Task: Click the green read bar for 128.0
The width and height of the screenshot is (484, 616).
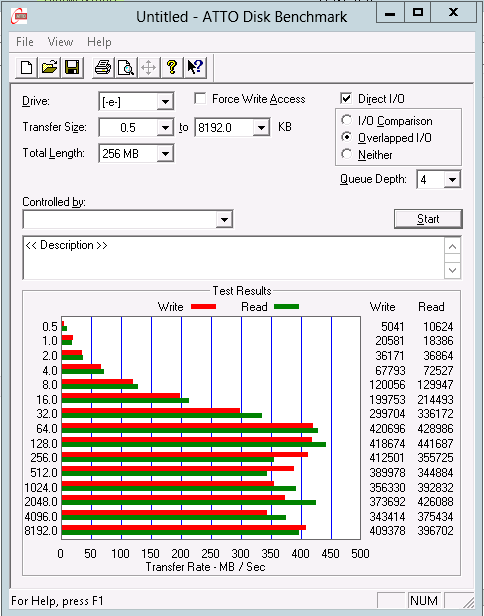Action: click(194, 444)
